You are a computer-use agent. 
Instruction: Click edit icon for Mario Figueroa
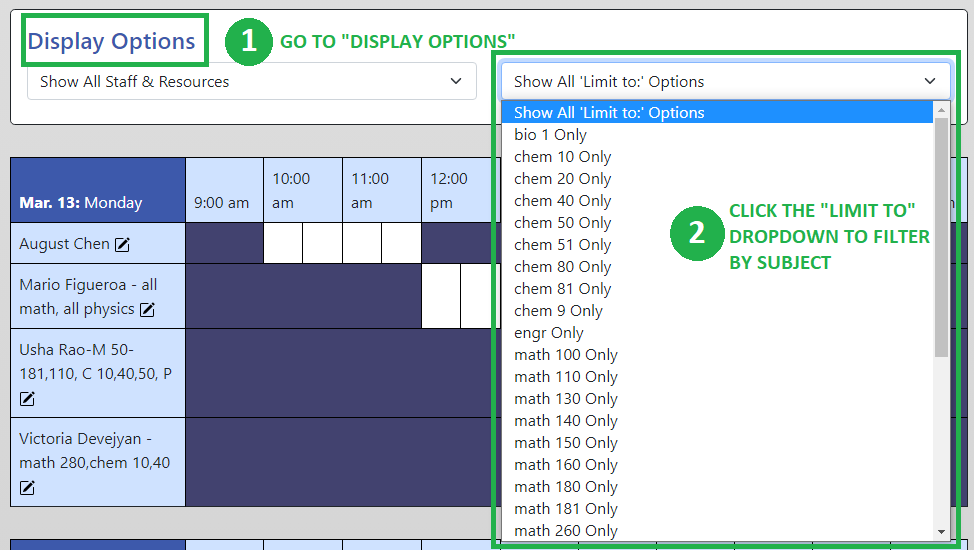[147, 309]
